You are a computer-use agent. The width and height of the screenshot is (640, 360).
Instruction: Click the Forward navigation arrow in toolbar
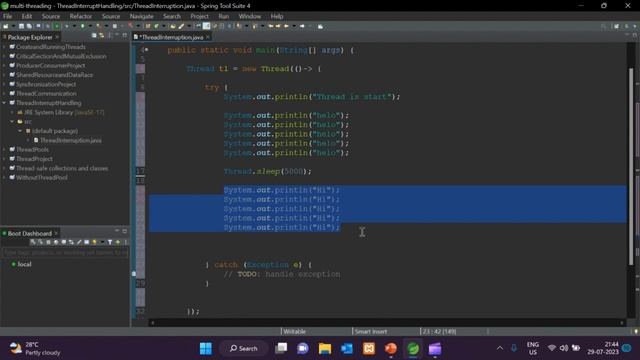302,26
